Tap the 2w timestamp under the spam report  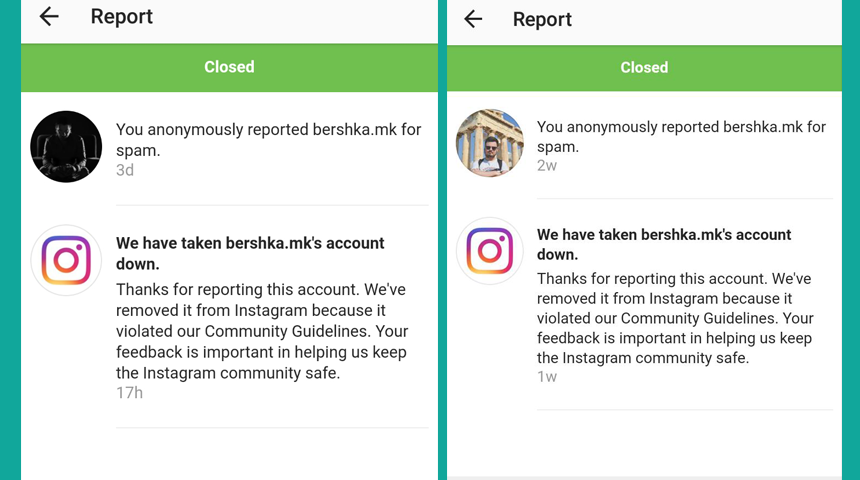[x=547, y=166]
